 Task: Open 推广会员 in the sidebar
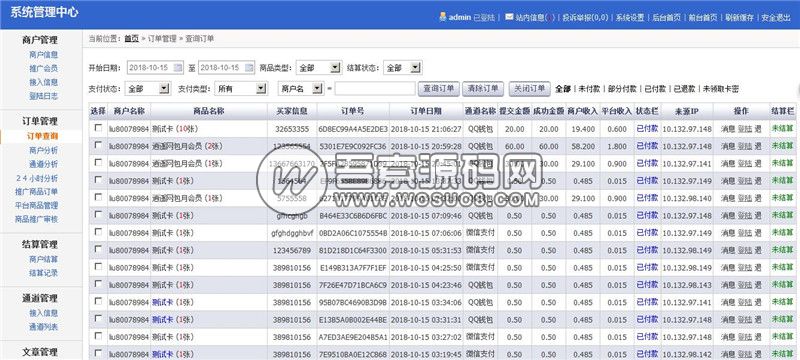43,68
